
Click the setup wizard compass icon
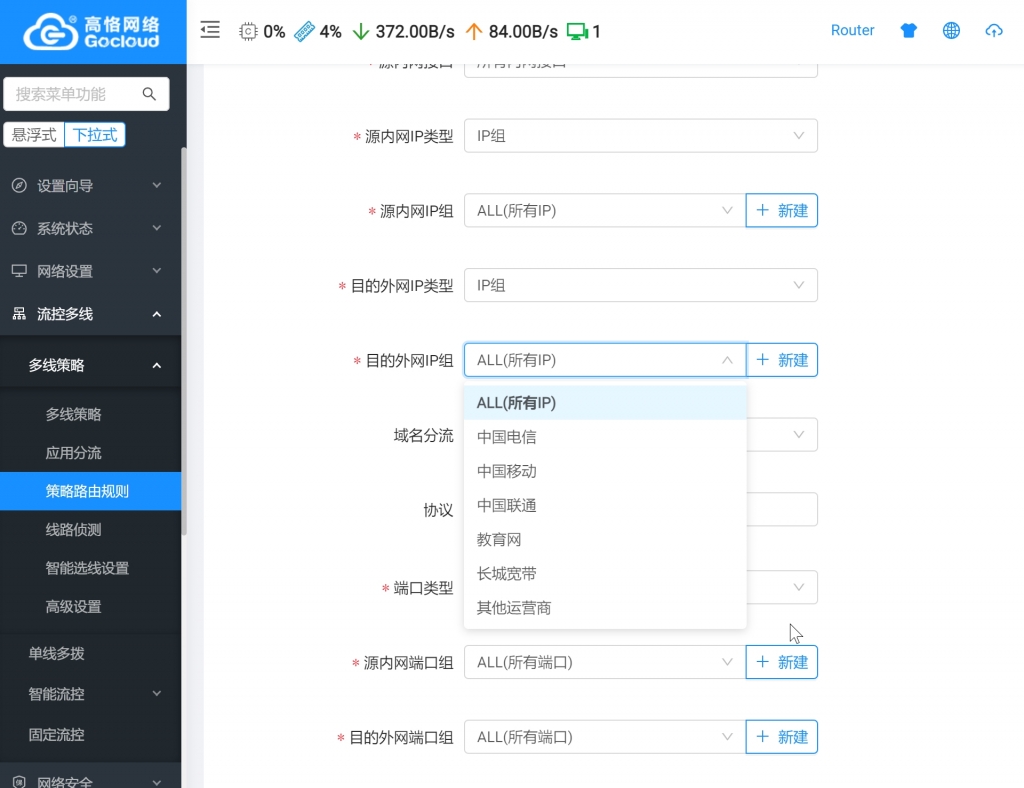coord(20,185)
